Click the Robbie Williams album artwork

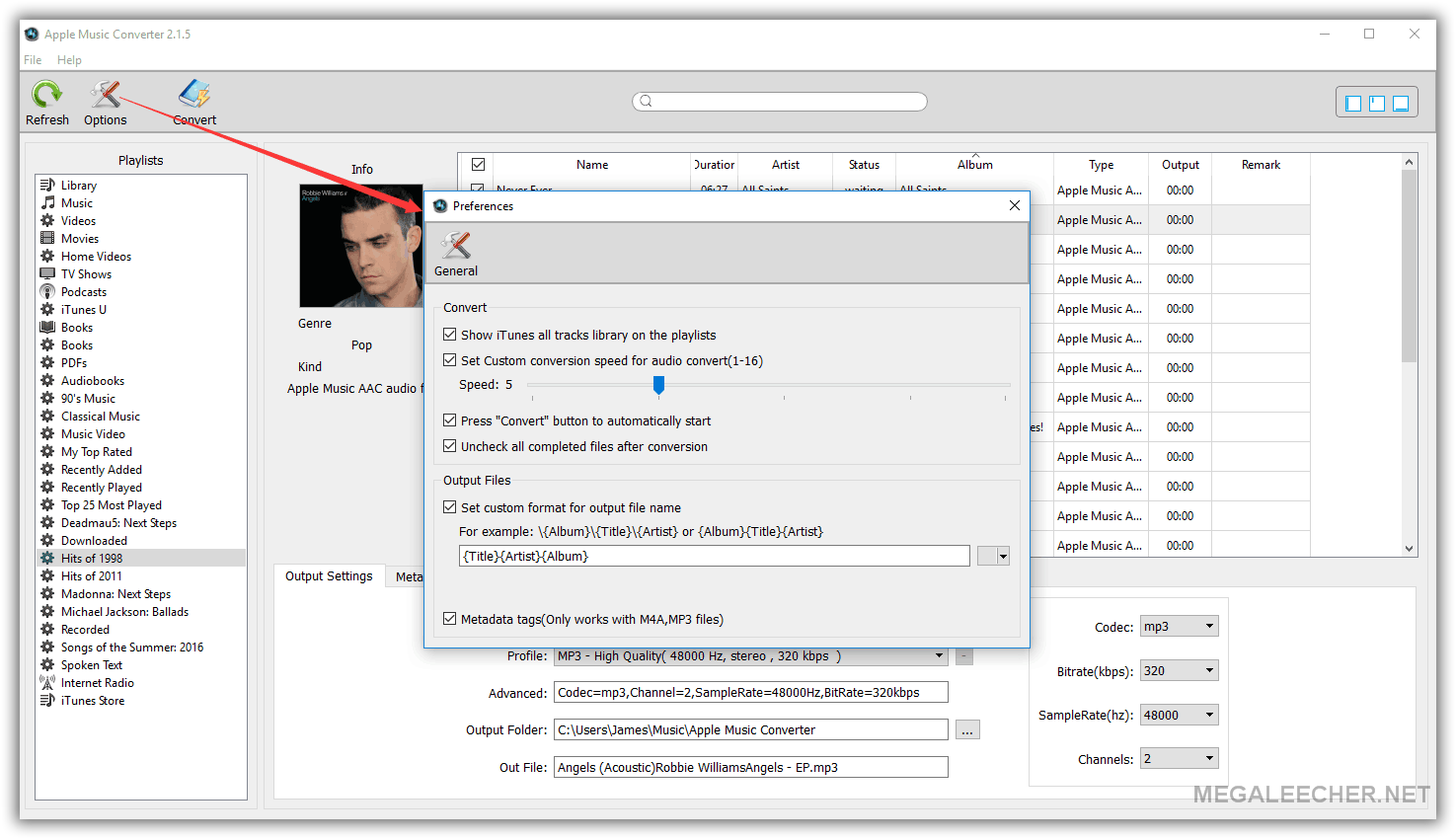click(x=361, y=246)
